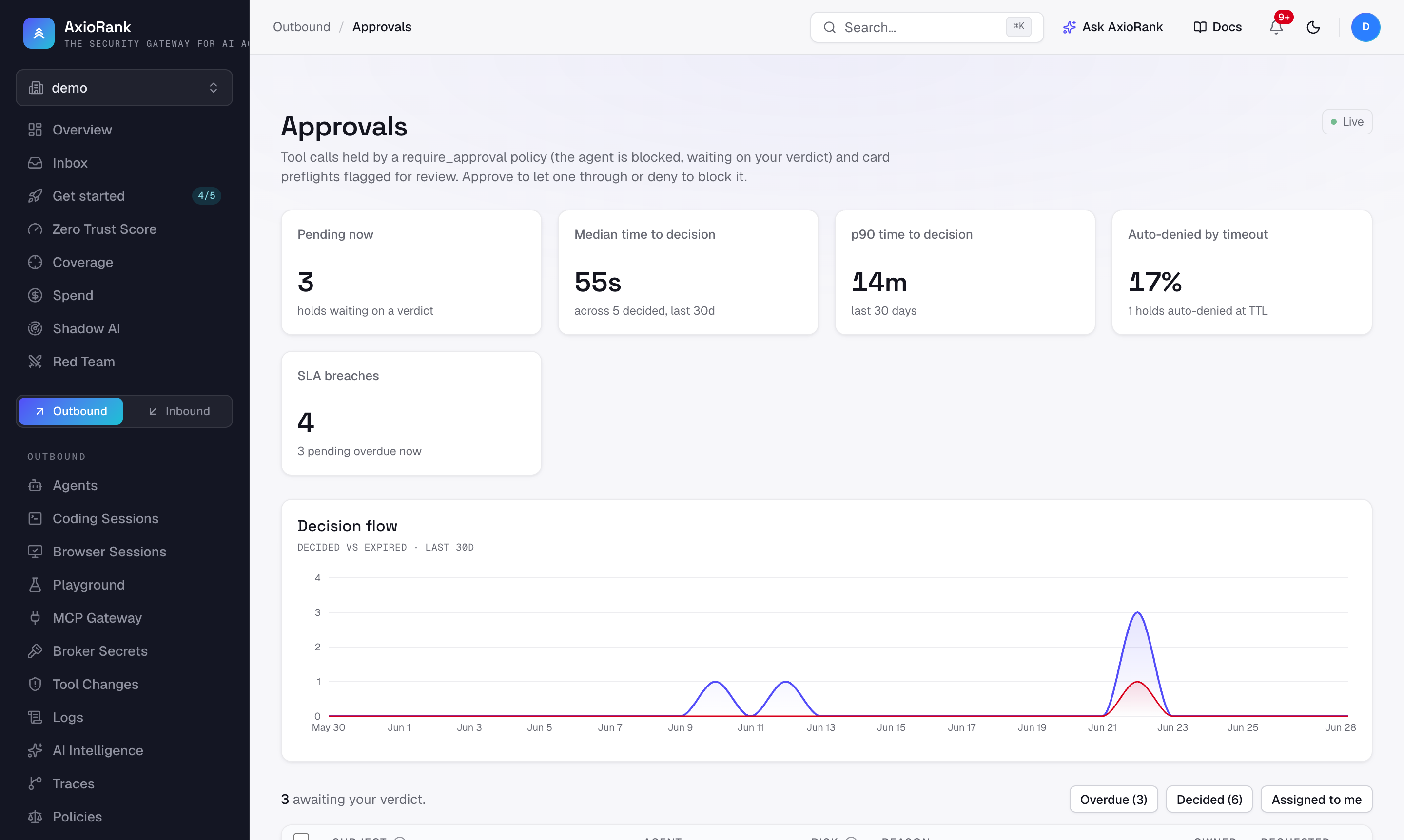This screenshot has width=1404, height=840.
Task: Click the Tool Changes shield icon
Action: [x=35, y=685]
